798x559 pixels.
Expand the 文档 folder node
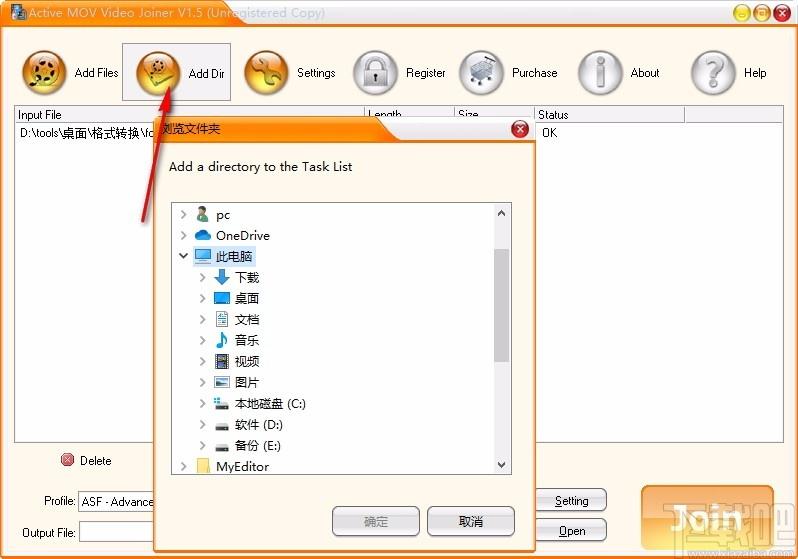pos(203,319)
